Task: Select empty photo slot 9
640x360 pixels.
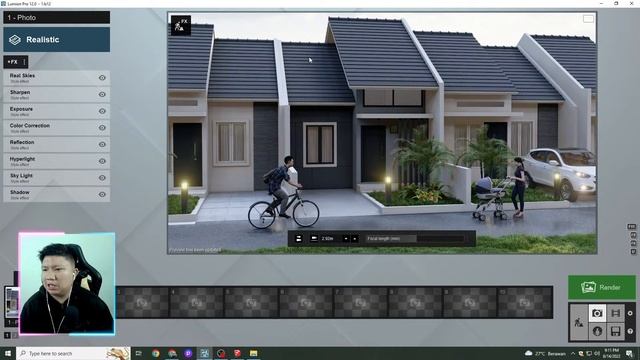Action: (470, 302)
